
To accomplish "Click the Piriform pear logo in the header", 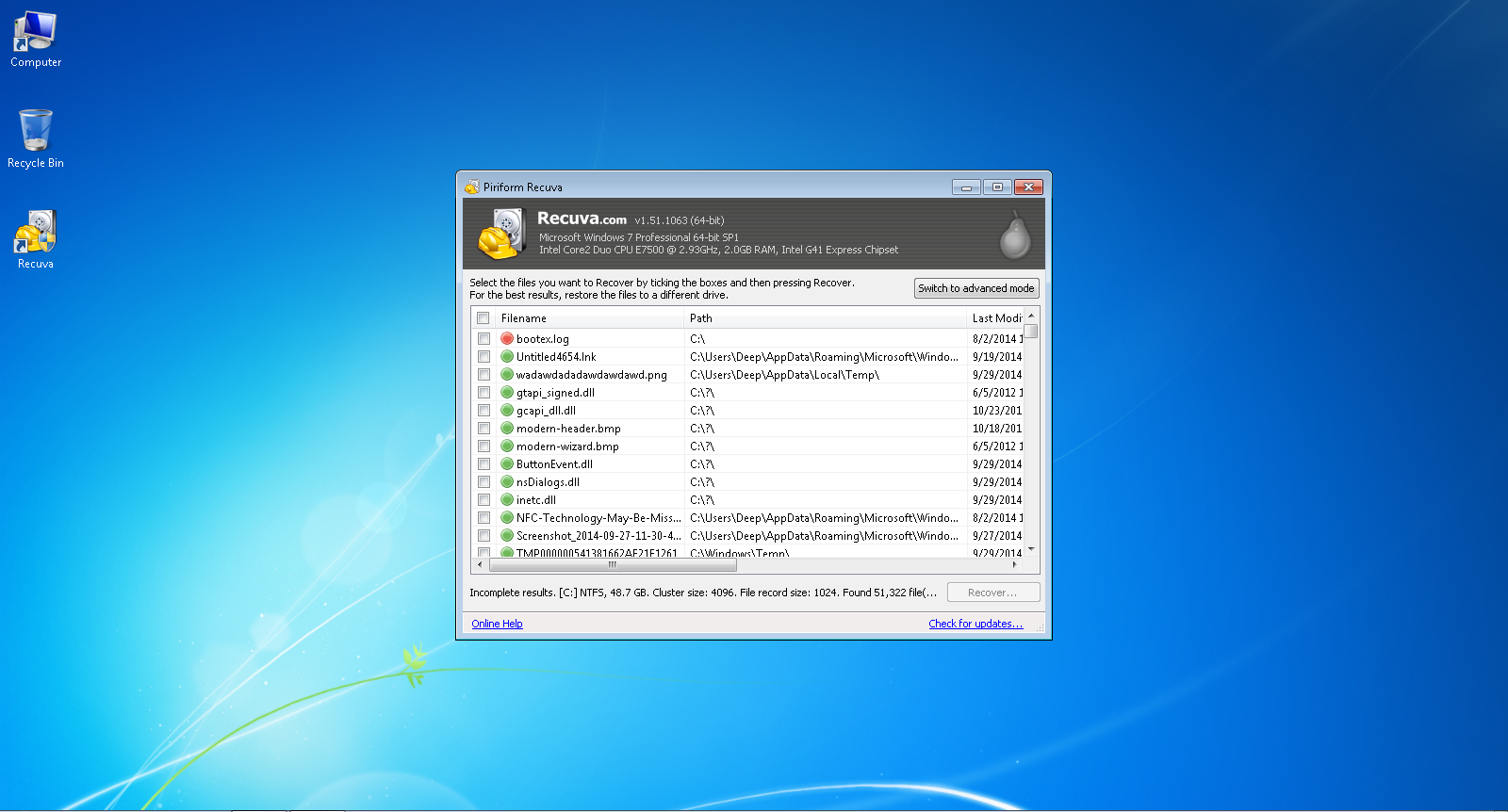I will point(1015,235).
